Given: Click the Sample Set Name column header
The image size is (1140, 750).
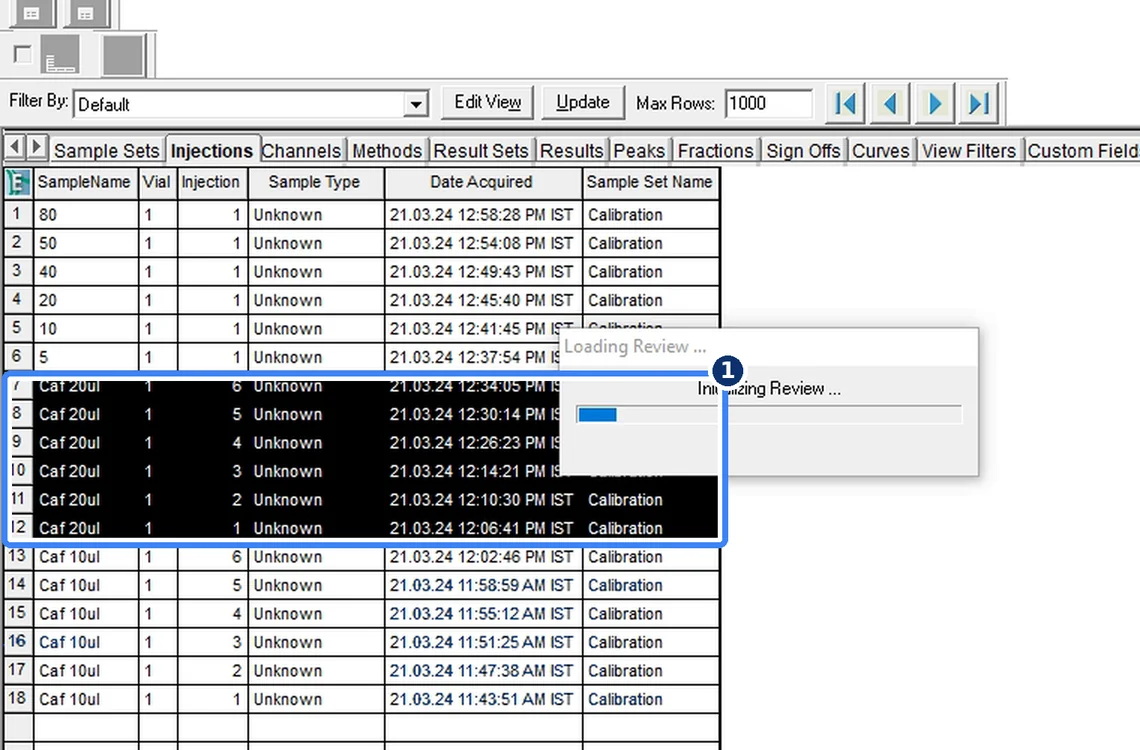Looking at the screenshot, I should (650, 182).
